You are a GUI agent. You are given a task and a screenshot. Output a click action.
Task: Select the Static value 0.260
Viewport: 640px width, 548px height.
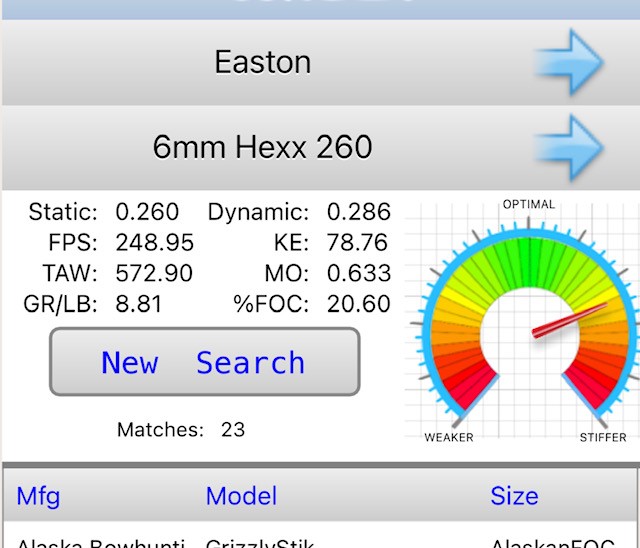[147, 212]
